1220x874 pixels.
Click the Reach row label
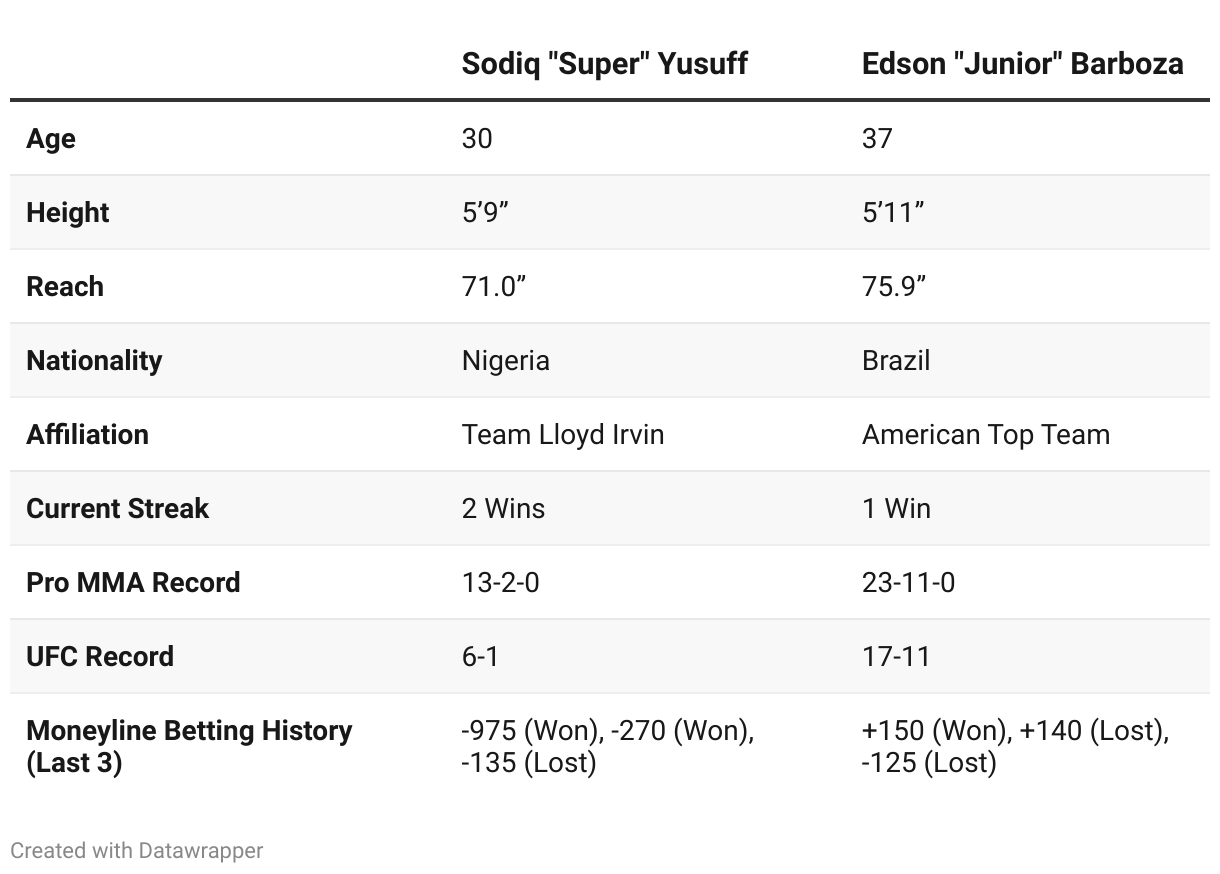pyautogui.click(x=65, y=286)
